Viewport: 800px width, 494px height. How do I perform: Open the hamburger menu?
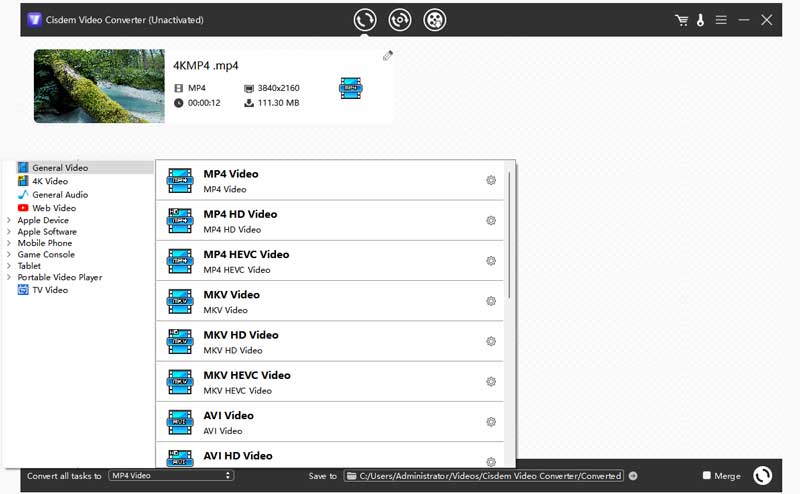[721, 20]
